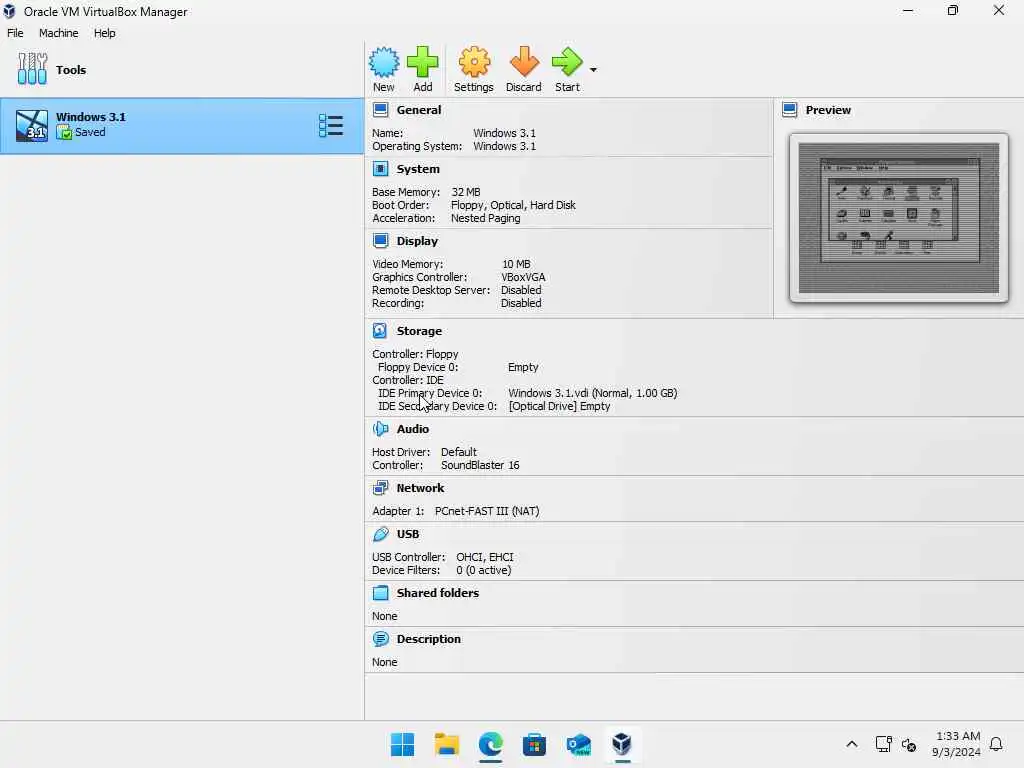Click the General section icon
The height and width of the screenshot is (768, 1024).
pos(381,110)
